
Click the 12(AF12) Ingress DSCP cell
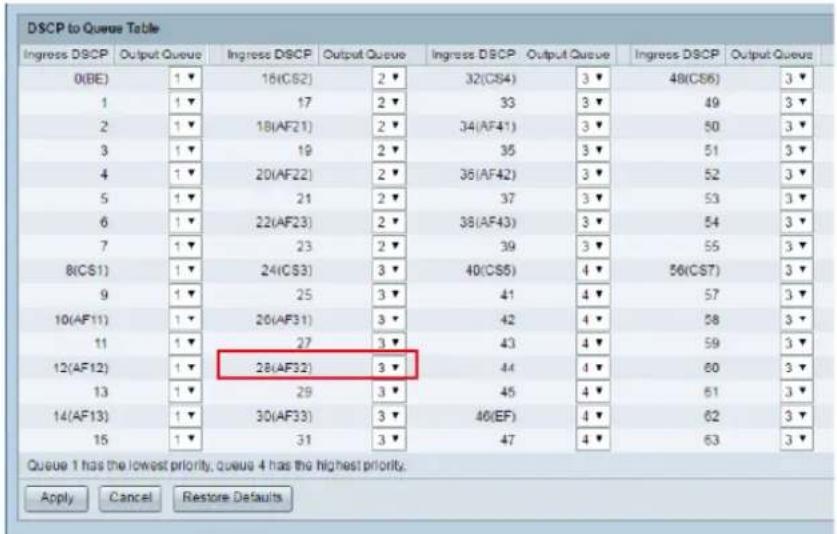point(81,368)
